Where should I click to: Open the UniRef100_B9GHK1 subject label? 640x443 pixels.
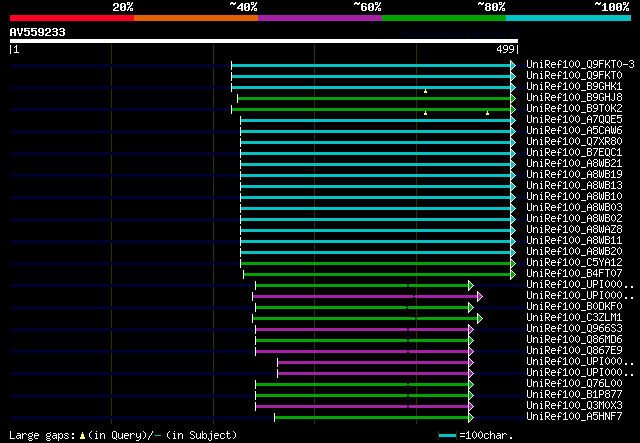pyautogui.click(x=574, y=87)
